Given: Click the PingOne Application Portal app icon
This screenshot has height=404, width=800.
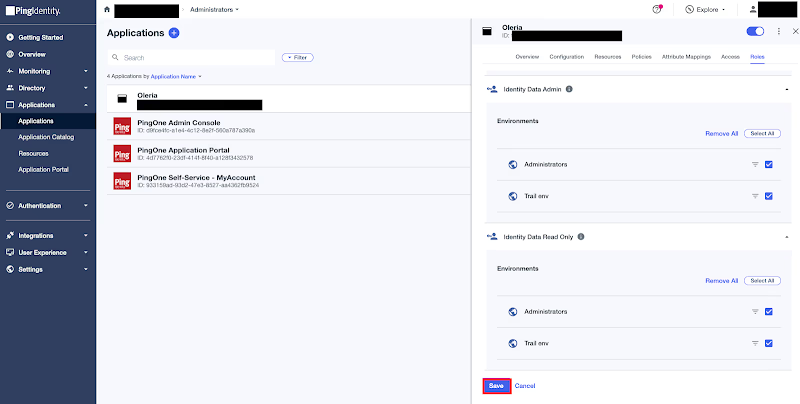Looking at the screenshot, I should point(122,154).
